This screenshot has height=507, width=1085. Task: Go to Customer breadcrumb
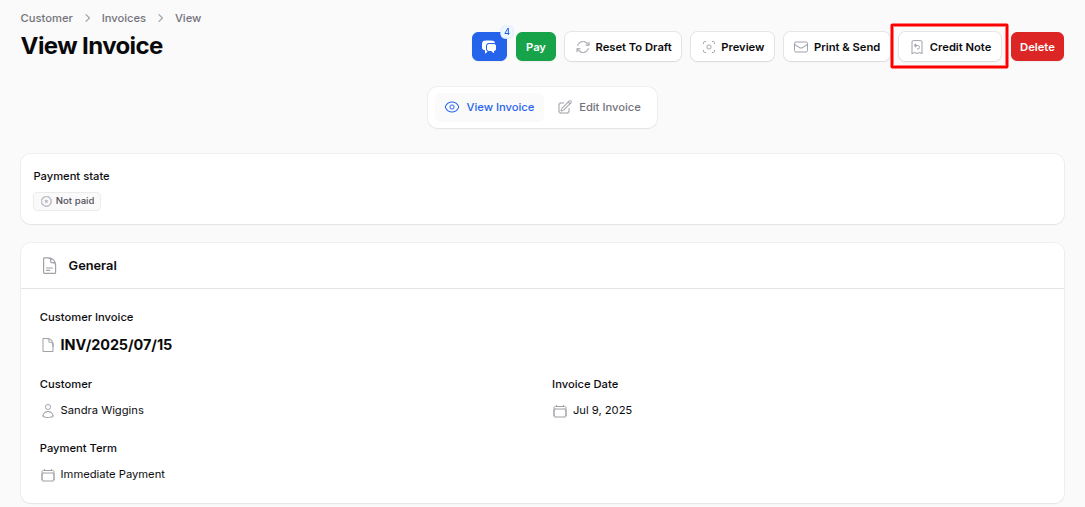click(x=46, y=18)
